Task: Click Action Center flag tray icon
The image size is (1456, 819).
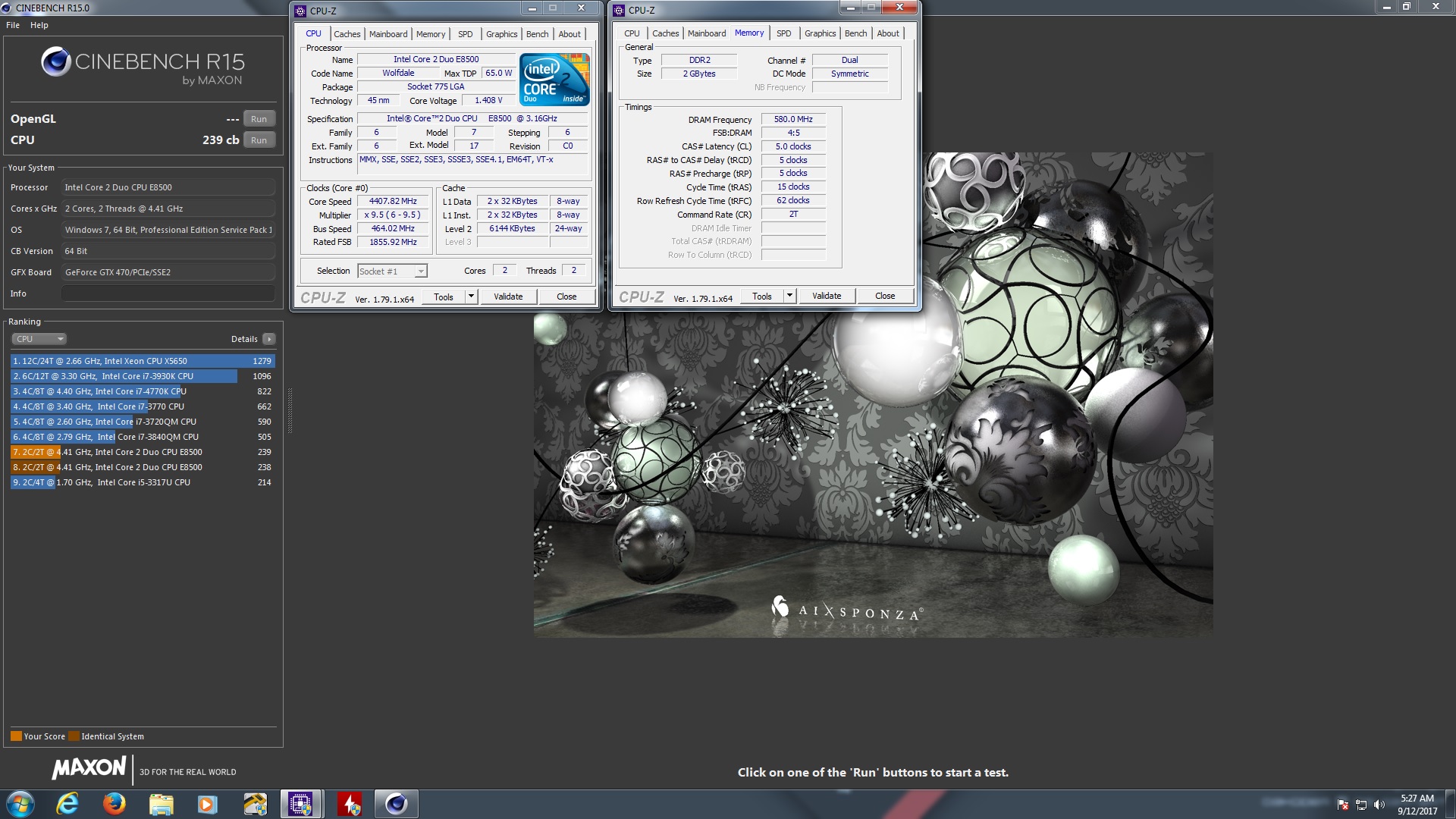Action: [1343, 805]
